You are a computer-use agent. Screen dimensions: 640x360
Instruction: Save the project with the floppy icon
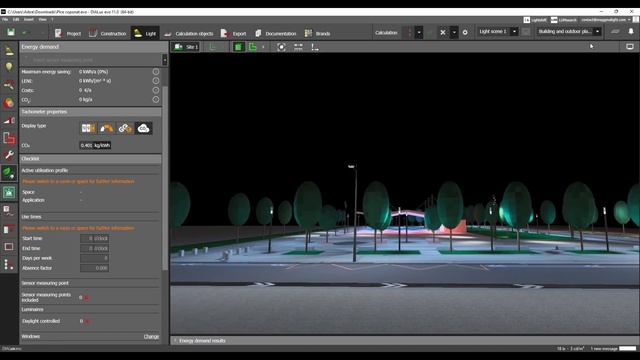click(x=11, y=32)
